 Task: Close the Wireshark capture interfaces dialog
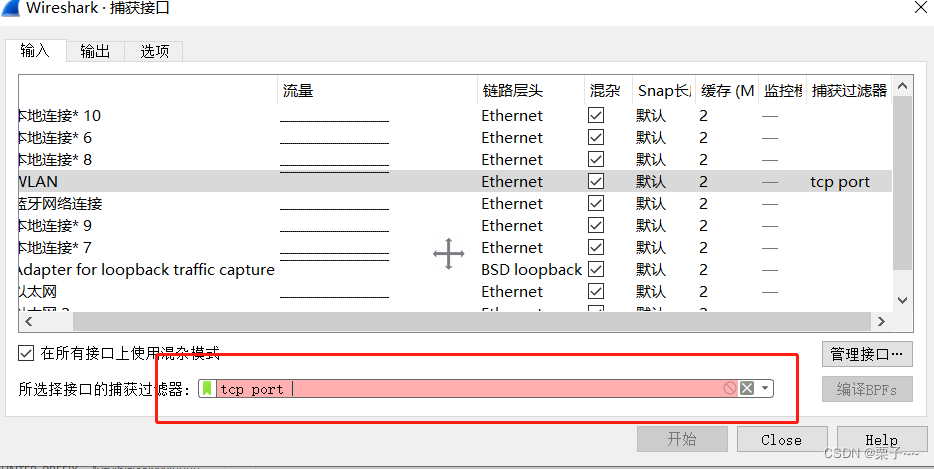coord(920,7)
